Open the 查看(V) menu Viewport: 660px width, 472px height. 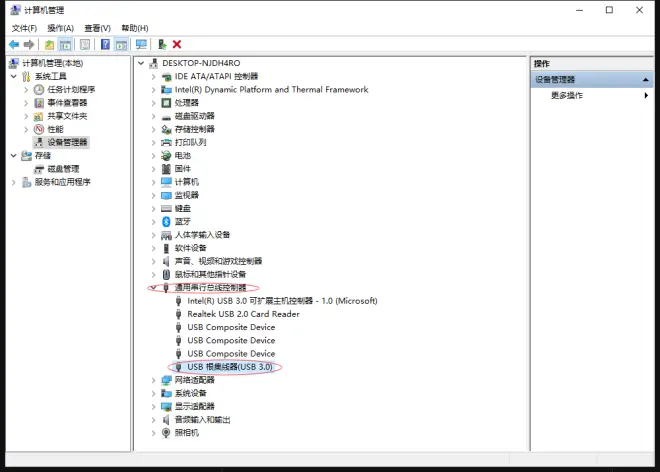click(97, 28)
